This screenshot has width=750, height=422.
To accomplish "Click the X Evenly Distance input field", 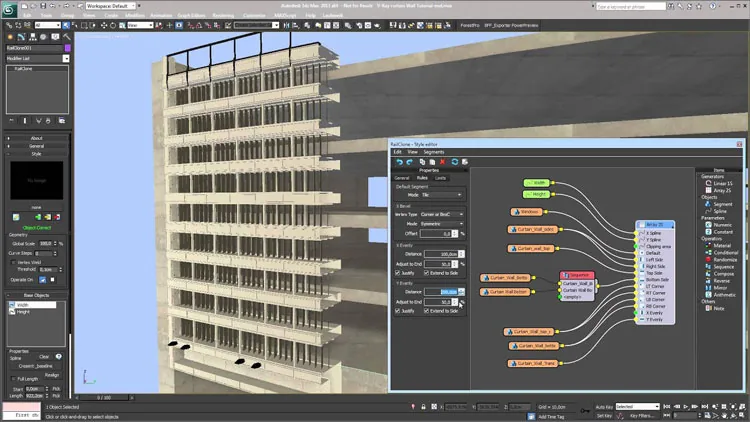I will click(441, 254).
